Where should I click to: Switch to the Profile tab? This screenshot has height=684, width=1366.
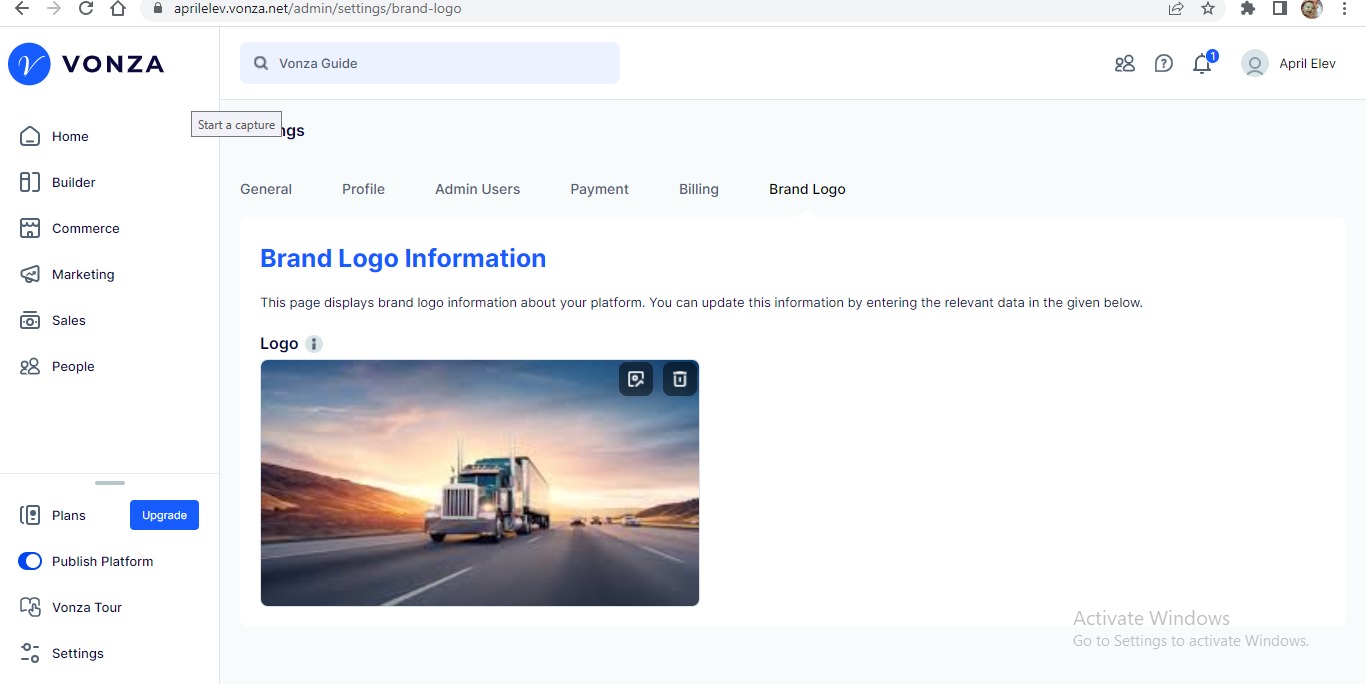click(363, 189)
